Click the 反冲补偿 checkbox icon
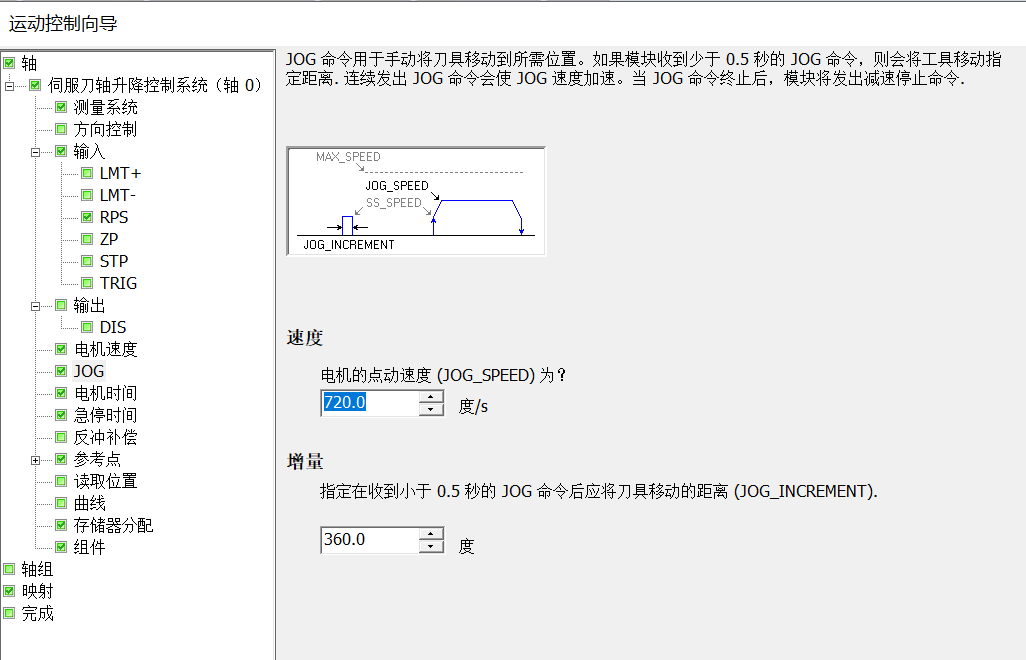The image size is (1026, 660). coord(61,437)
